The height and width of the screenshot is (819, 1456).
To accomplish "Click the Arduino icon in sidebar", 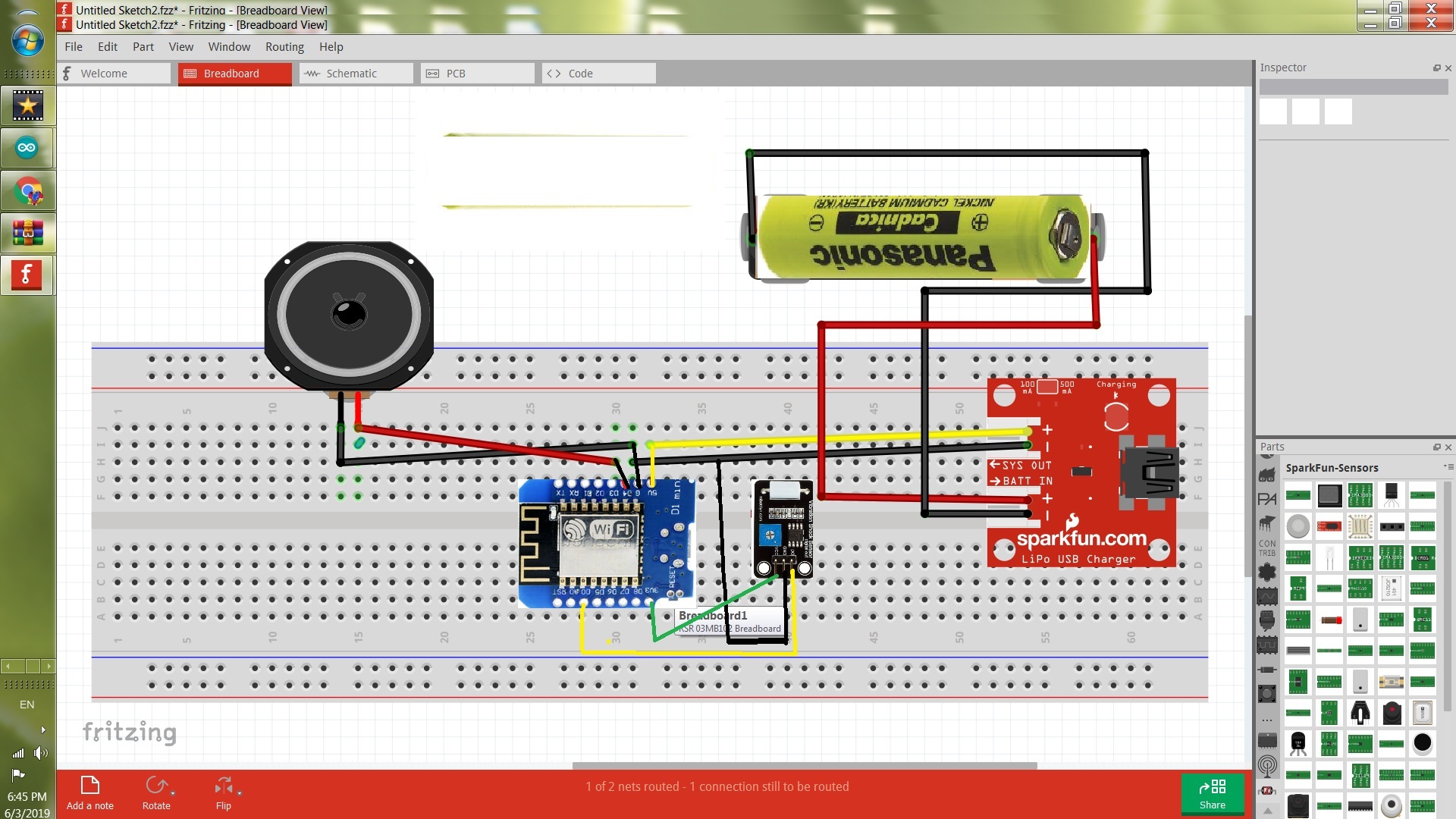I will click(27, 148).
